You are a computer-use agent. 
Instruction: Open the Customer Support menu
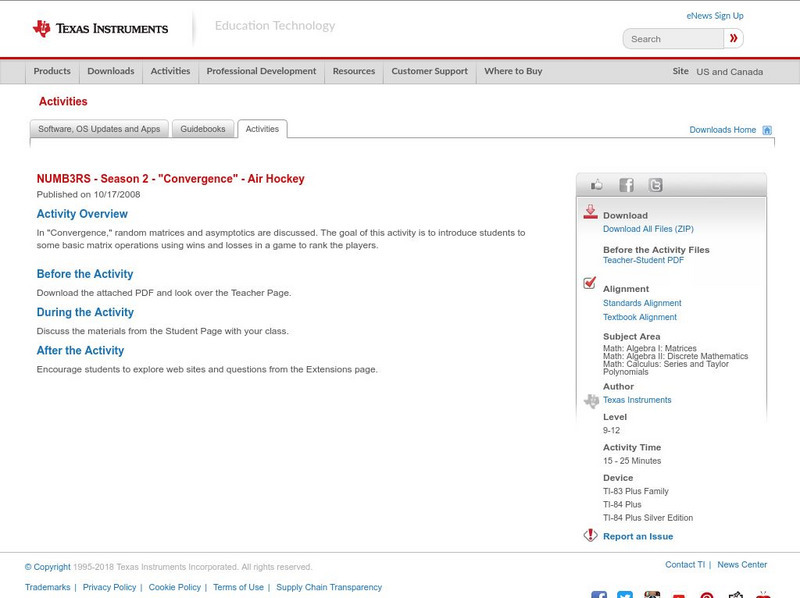click(x=430, y=71)
